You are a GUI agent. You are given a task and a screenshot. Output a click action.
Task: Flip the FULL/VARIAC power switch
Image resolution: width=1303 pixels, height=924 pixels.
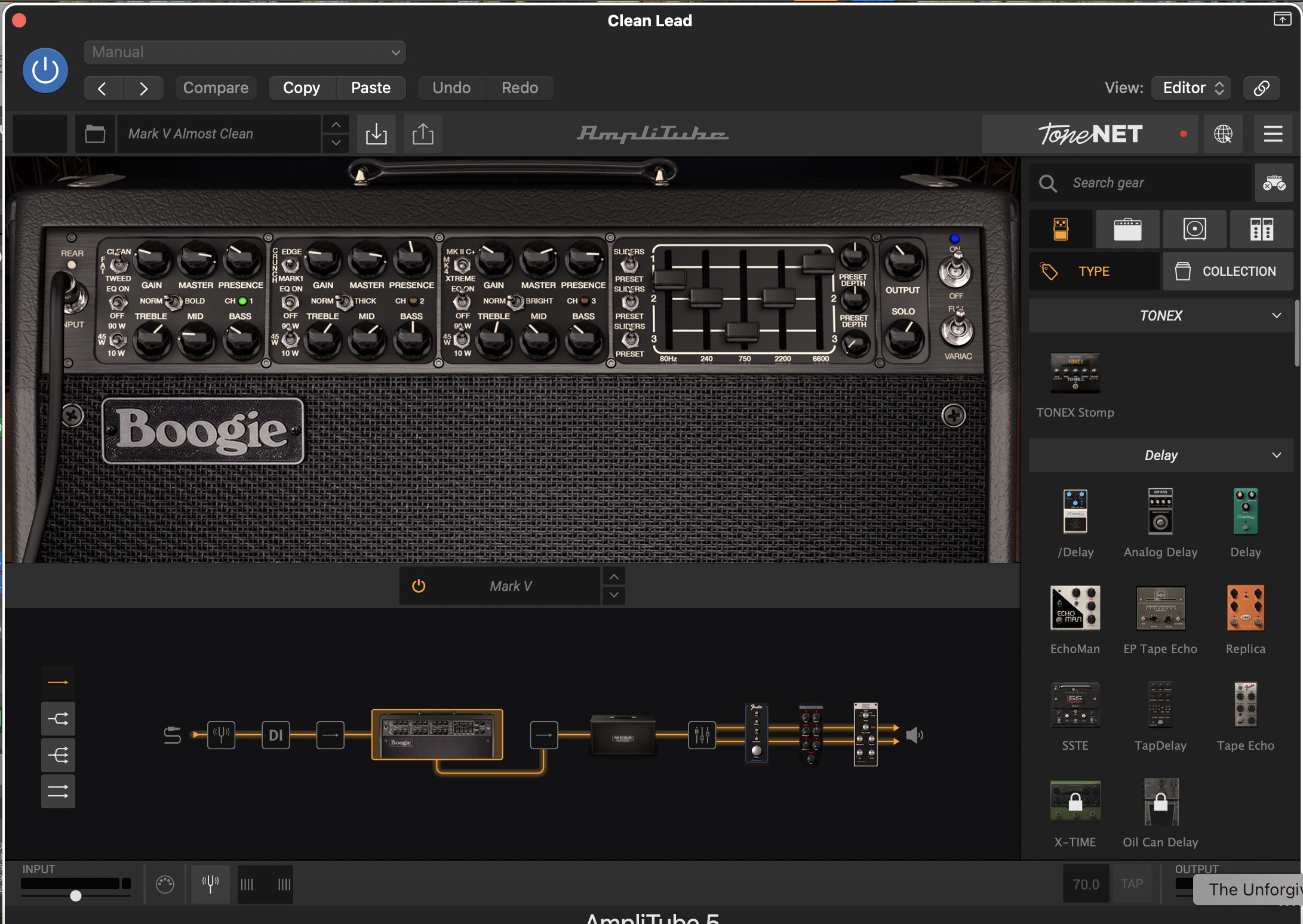tap(957, 328)
